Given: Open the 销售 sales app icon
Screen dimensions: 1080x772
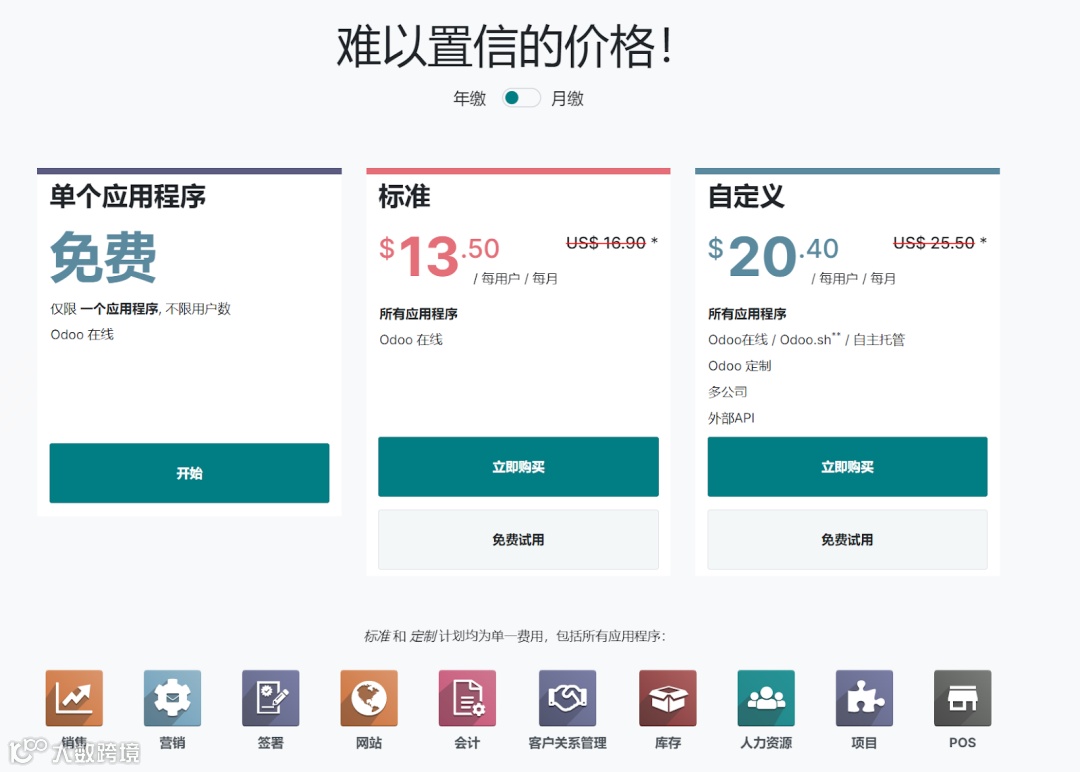Looking at the screenshot, I should pos(74,698).
